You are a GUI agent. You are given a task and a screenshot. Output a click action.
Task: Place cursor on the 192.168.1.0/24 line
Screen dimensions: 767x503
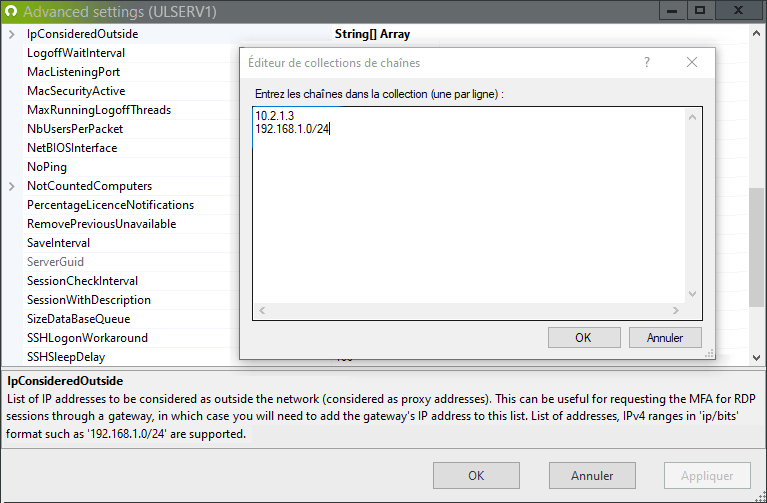coord(292,129)
